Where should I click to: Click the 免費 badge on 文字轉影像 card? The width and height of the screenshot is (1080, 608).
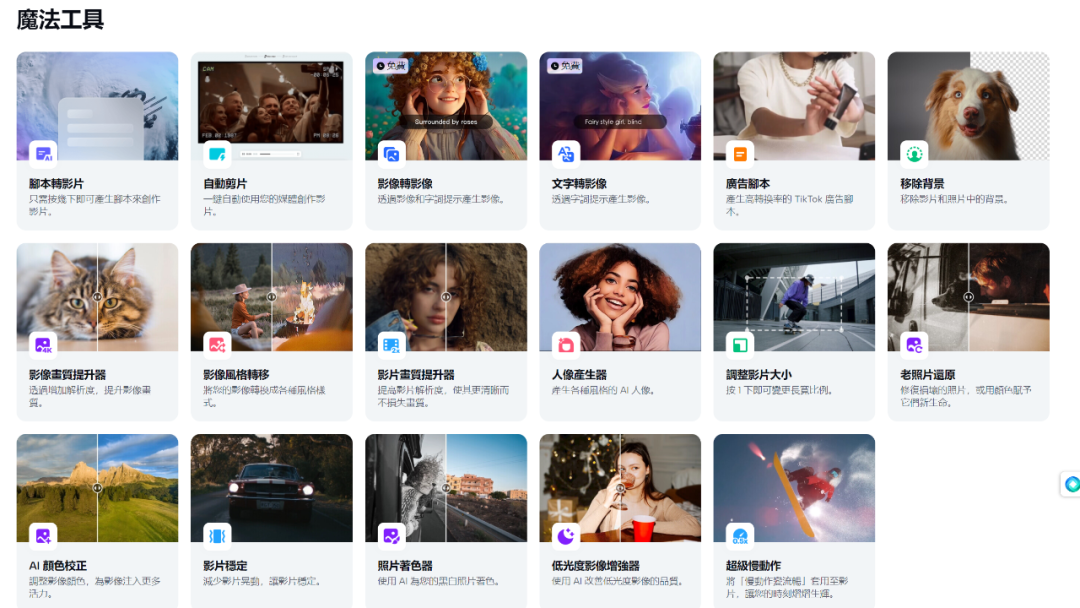(565, 65)
